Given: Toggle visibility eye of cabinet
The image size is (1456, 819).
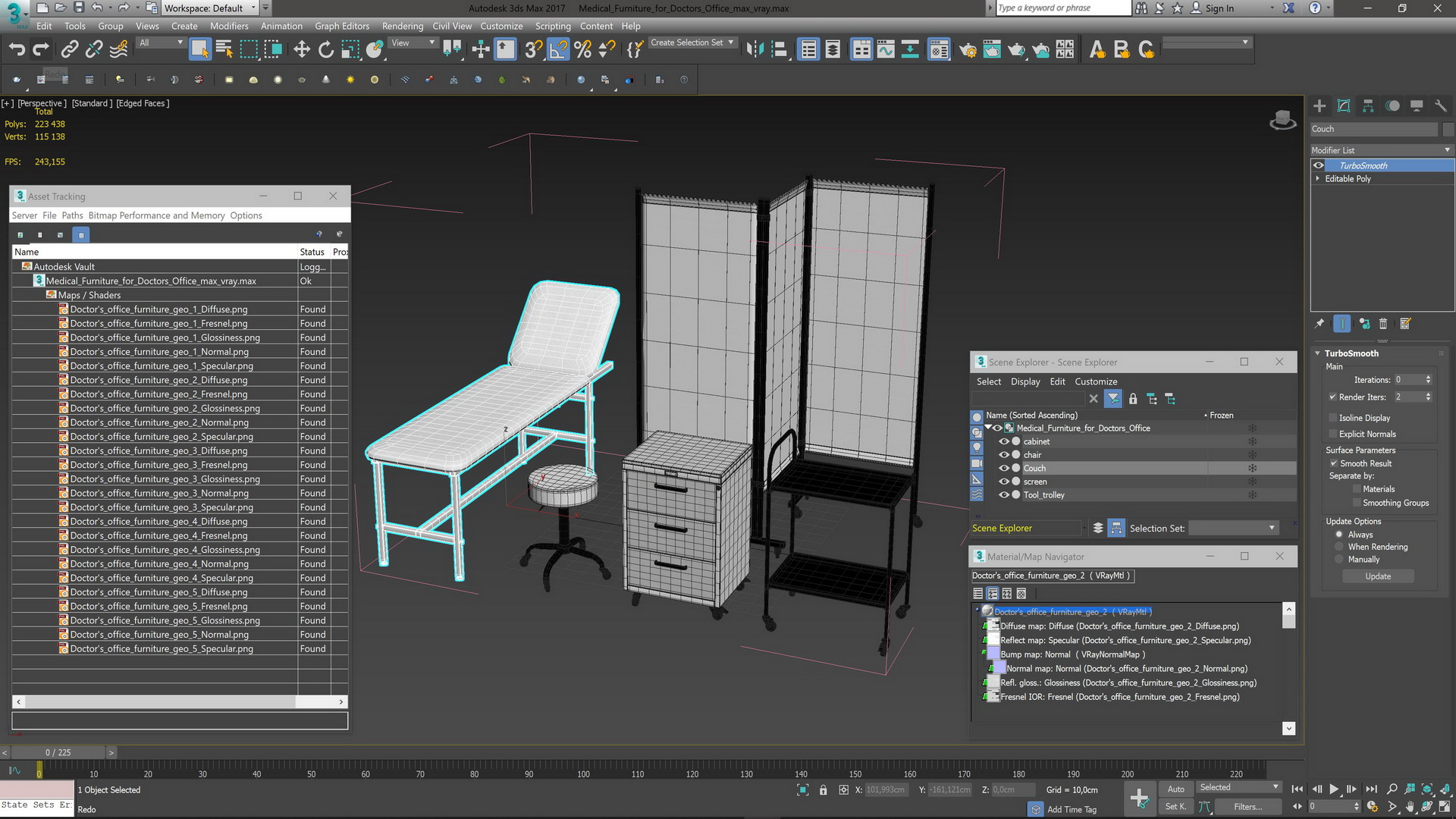Looking at the screenshot, I should [1003, 441].
